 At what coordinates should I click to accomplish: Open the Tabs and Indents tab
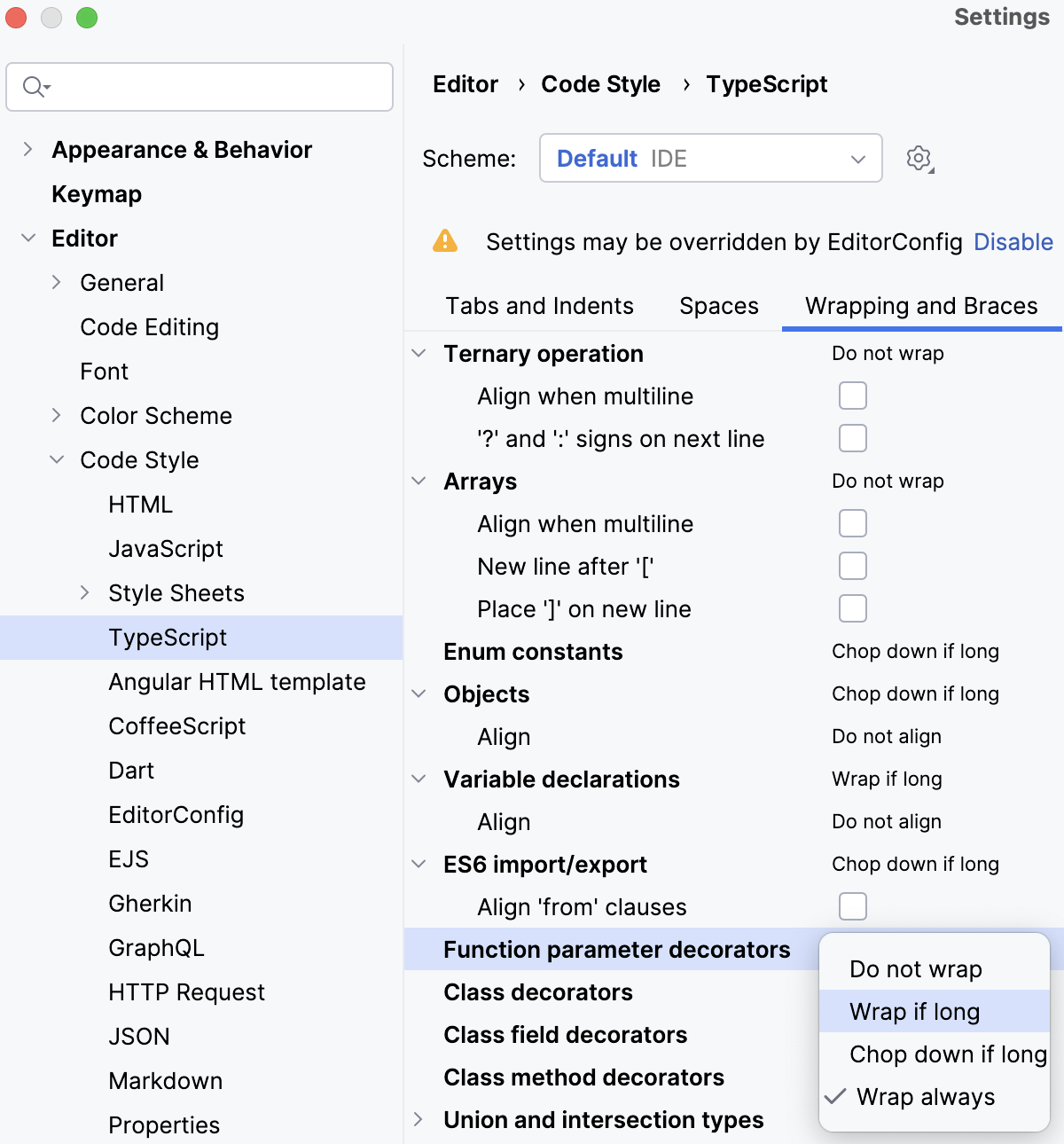(538, 306)
